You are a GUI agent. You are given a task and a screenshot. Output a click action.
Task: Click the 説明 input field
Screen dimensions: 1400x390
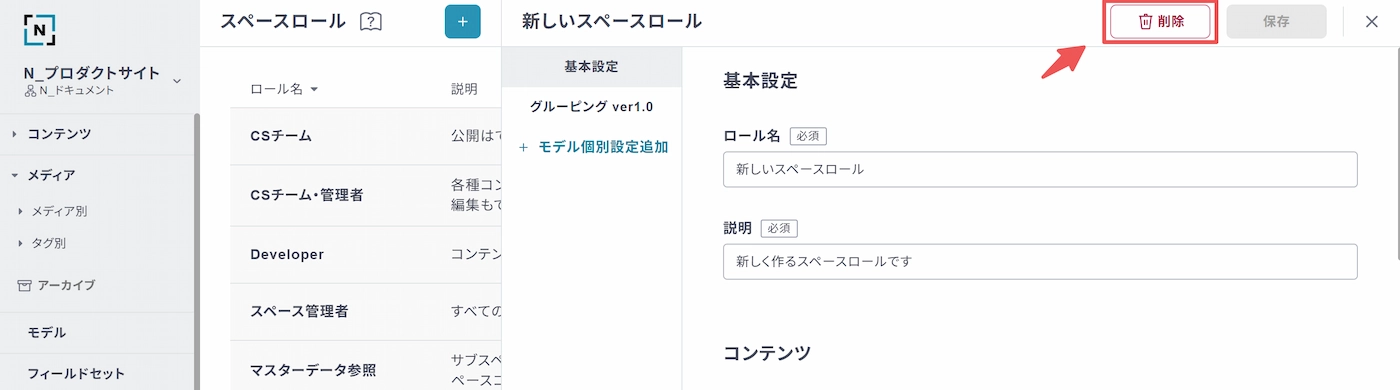coord(1040,262)
